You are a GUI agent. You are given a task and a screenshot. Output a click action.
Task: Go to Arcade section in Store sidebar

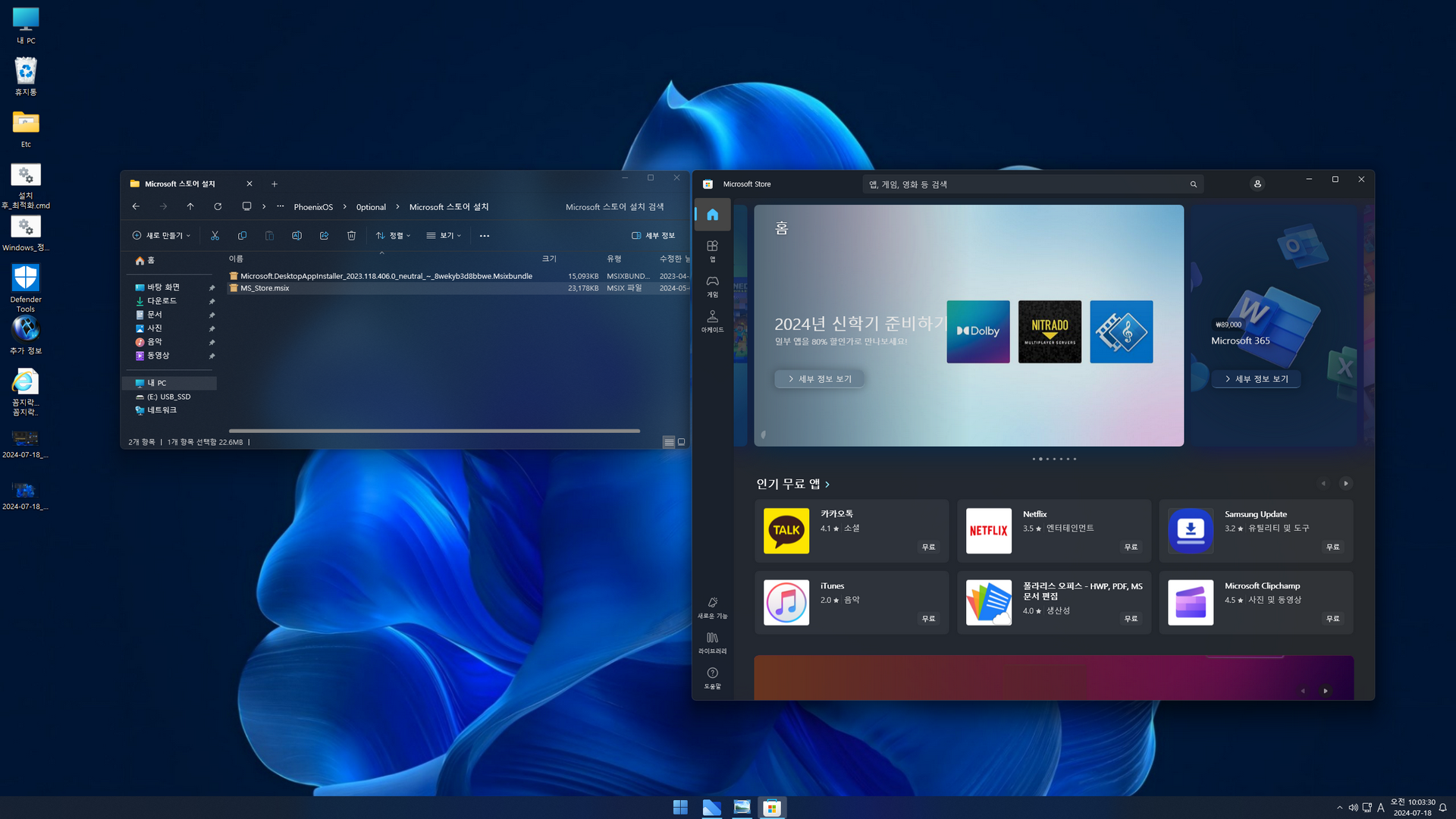coord(712,320)
